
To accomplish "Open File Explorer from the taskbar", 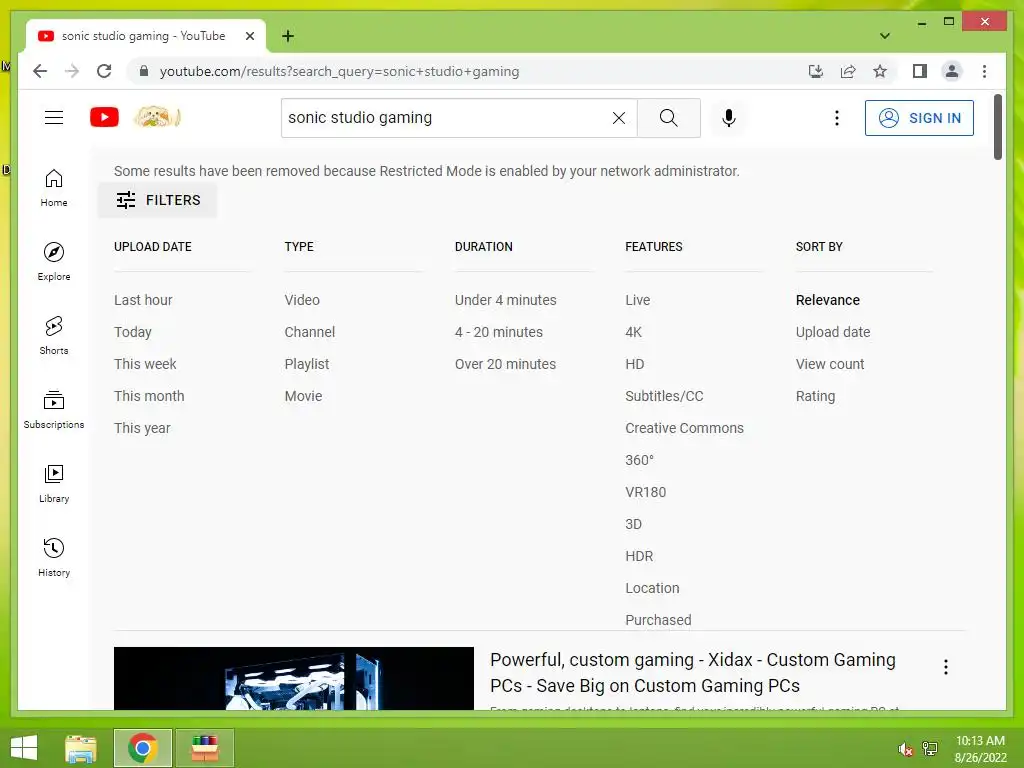I will click(x=81, y=748).
